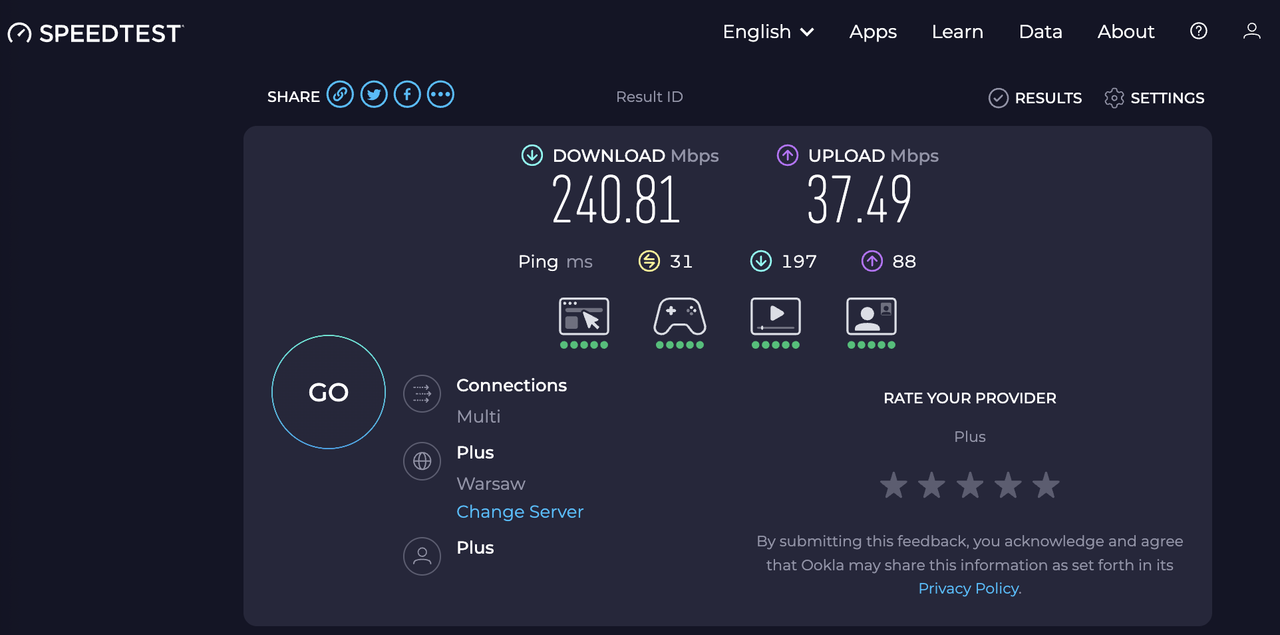Open RESULTS history
Screen dimensions: 1280x635
pos(1035,98)
